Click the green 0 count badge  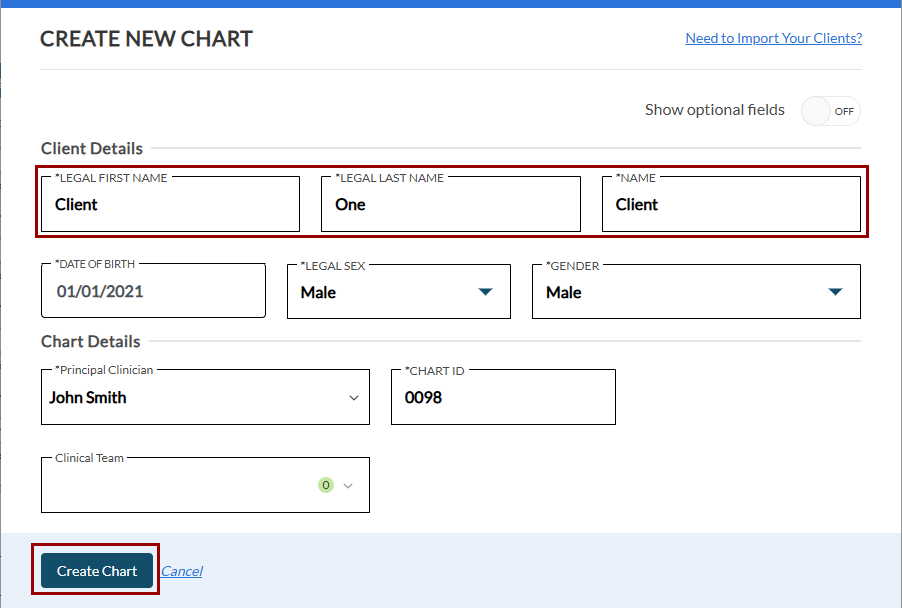pyautogui.click(x=326, y=485)
